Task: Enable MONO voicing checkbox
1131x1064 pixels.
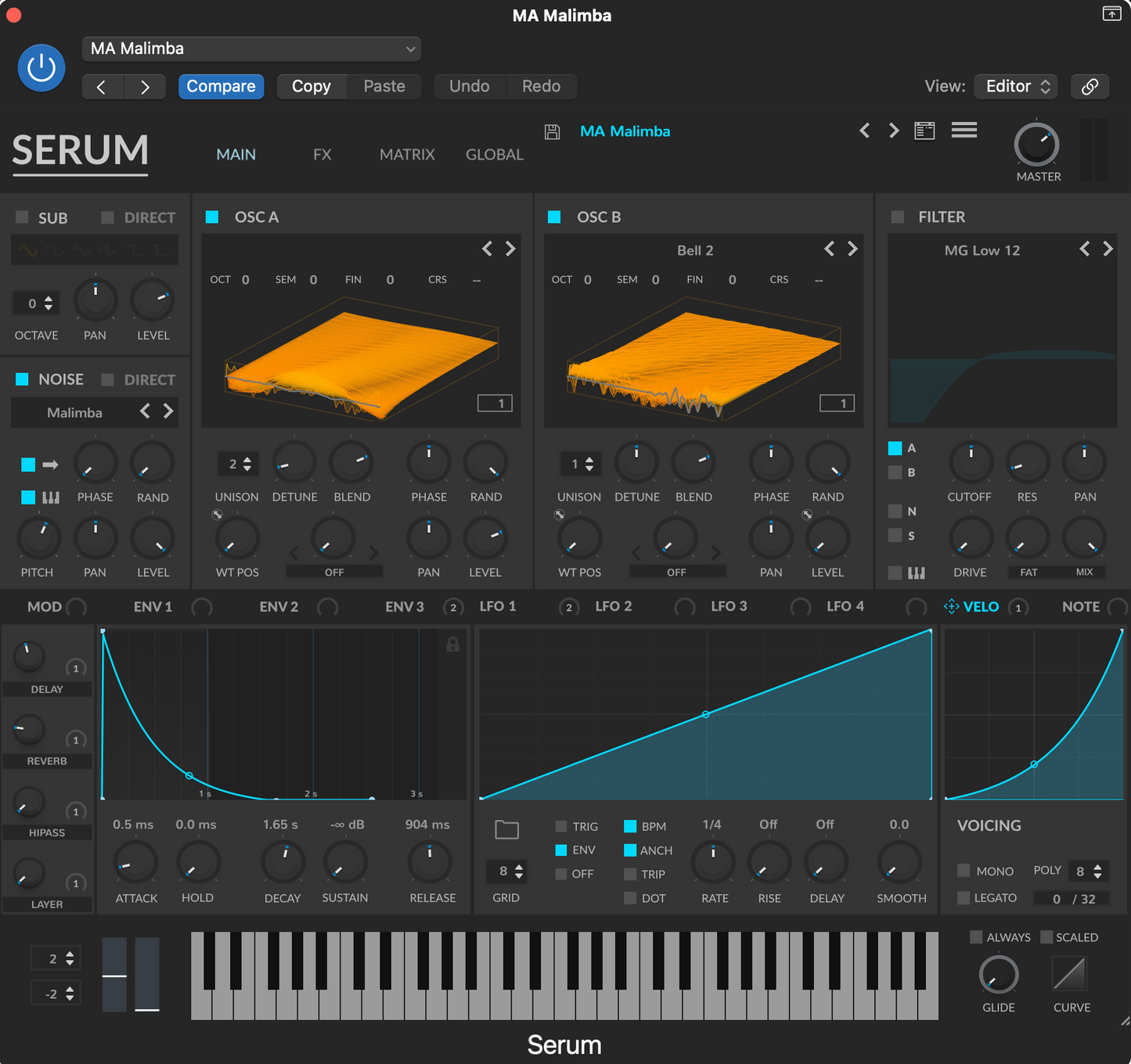Action: click(964, 870)
